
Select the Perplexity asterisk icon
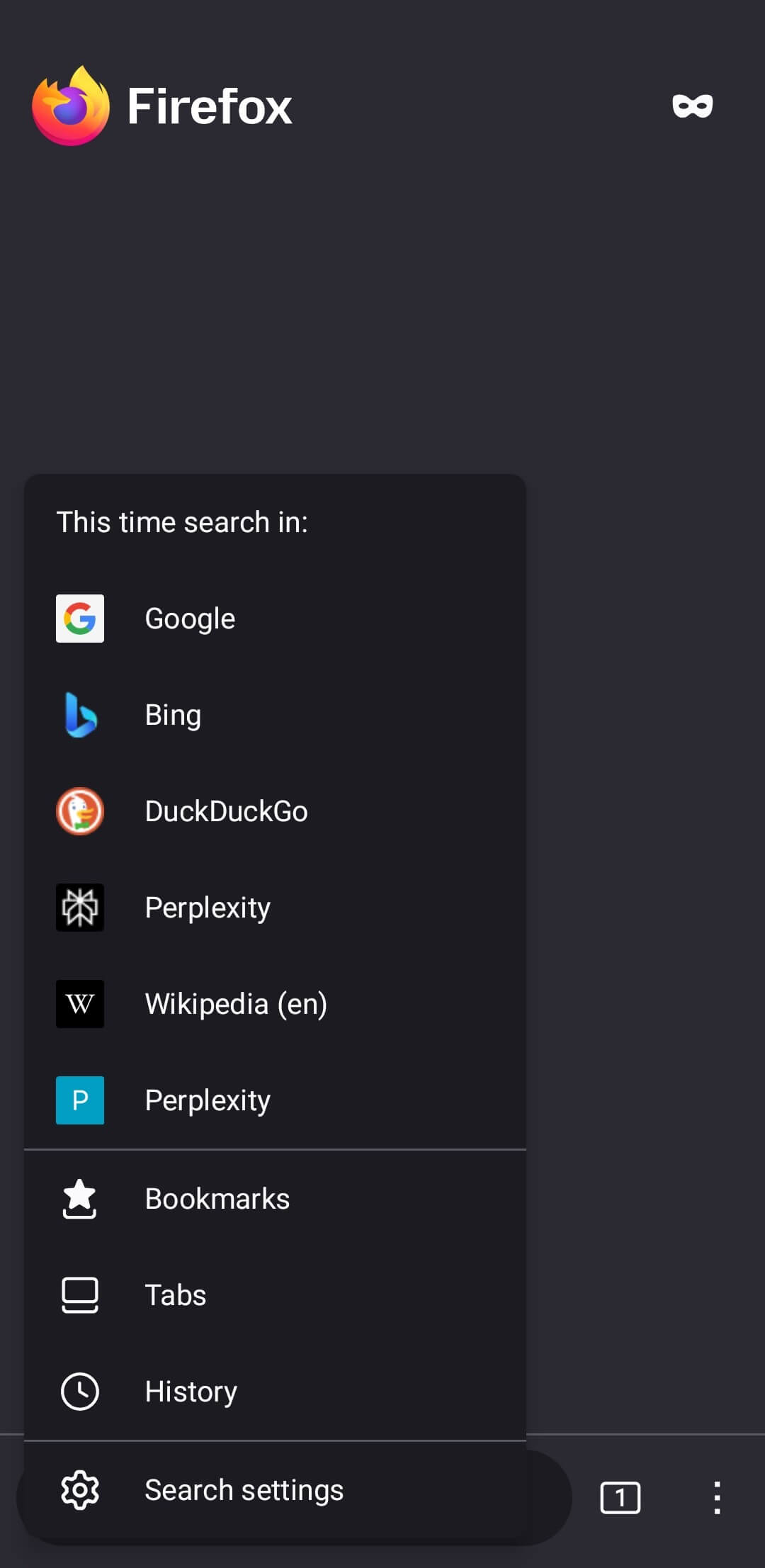[x=80, y=908]
